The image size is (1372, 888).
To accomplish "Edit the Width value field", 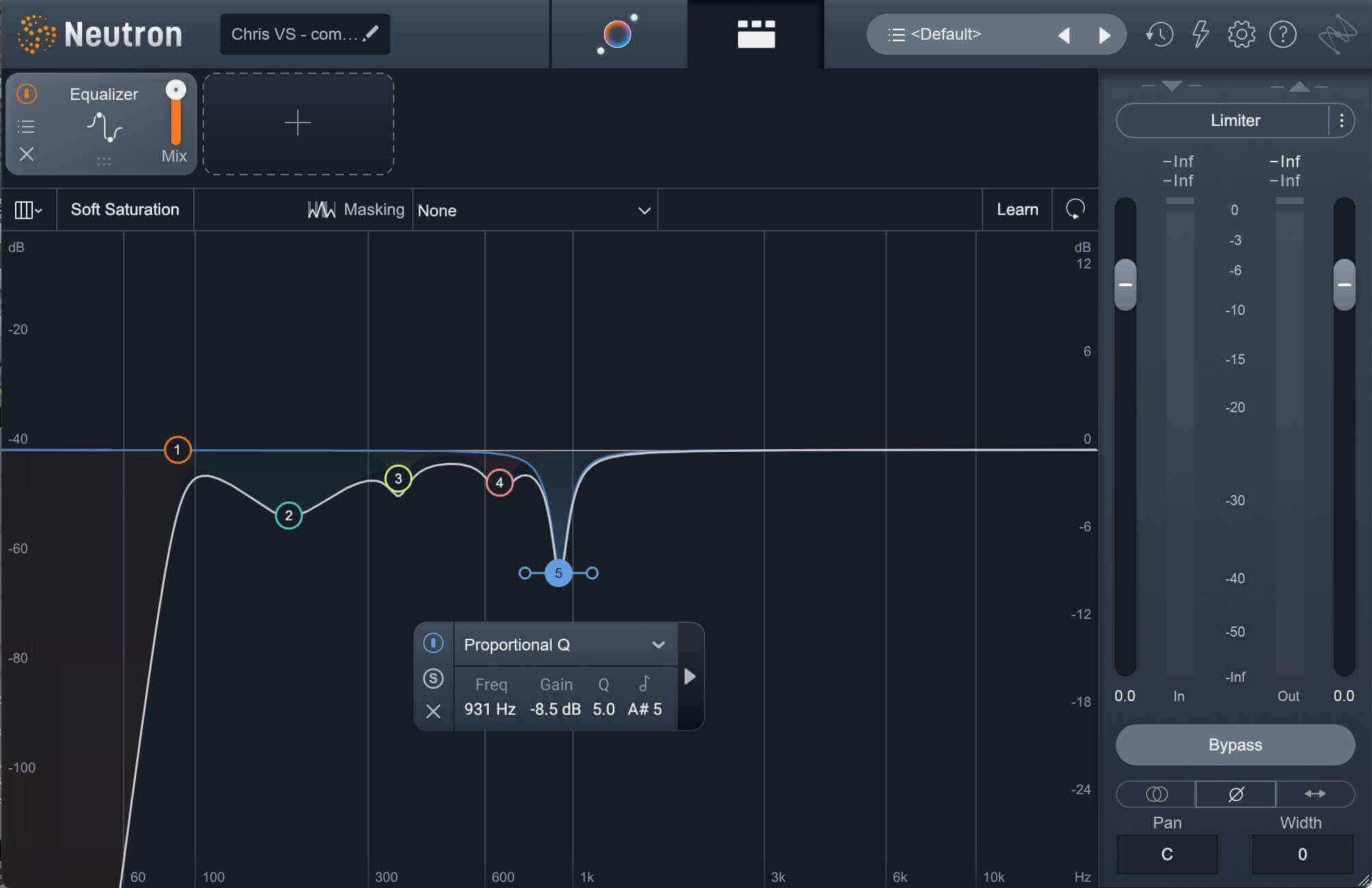I will [1302, 854].
